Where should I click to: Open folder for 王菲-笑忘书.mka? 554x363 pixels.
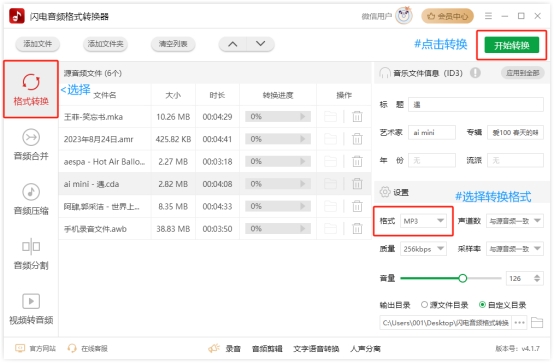[x=330, y=117]
